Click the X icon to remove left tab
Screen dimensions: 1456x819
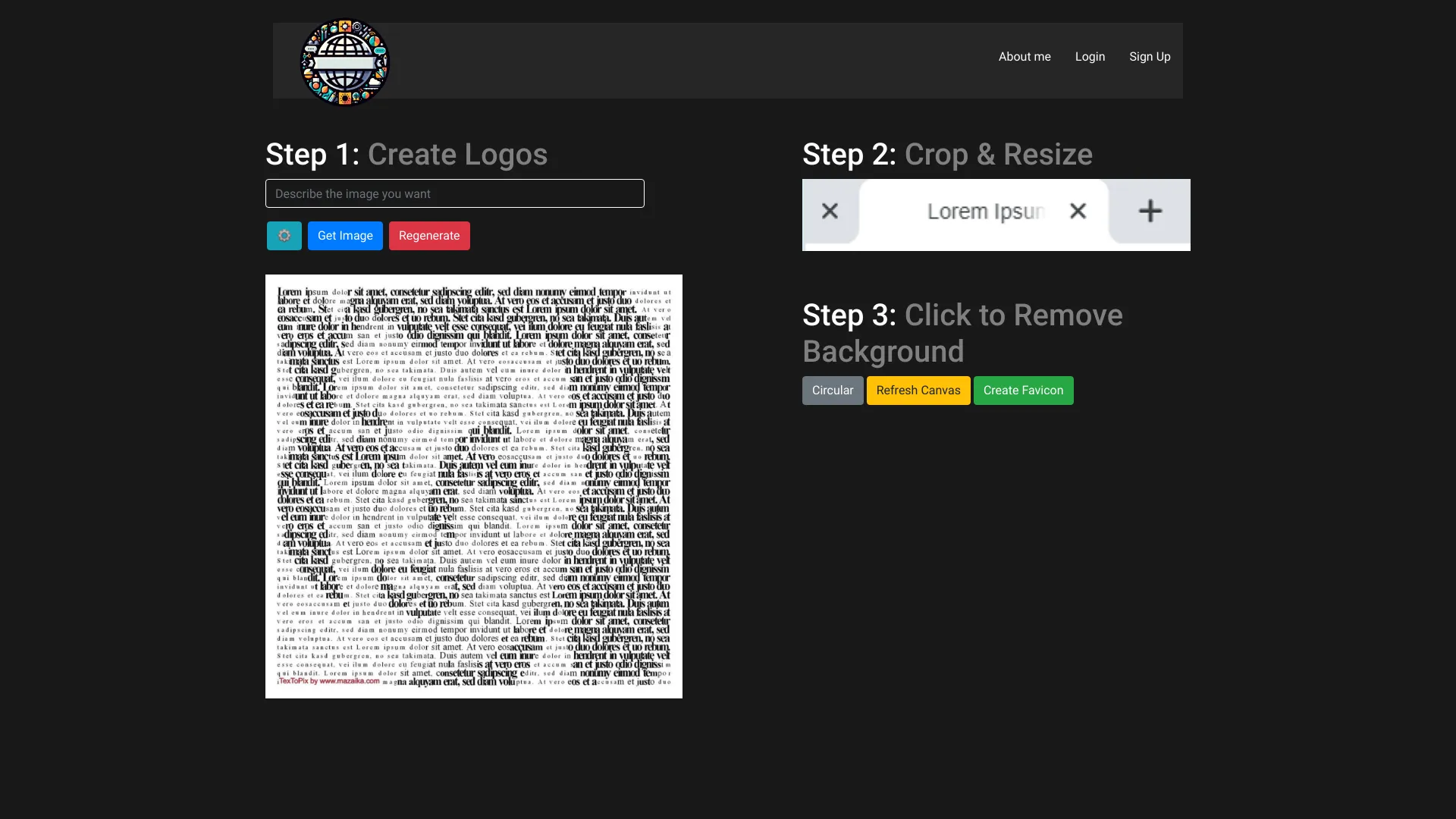(829, 210)
